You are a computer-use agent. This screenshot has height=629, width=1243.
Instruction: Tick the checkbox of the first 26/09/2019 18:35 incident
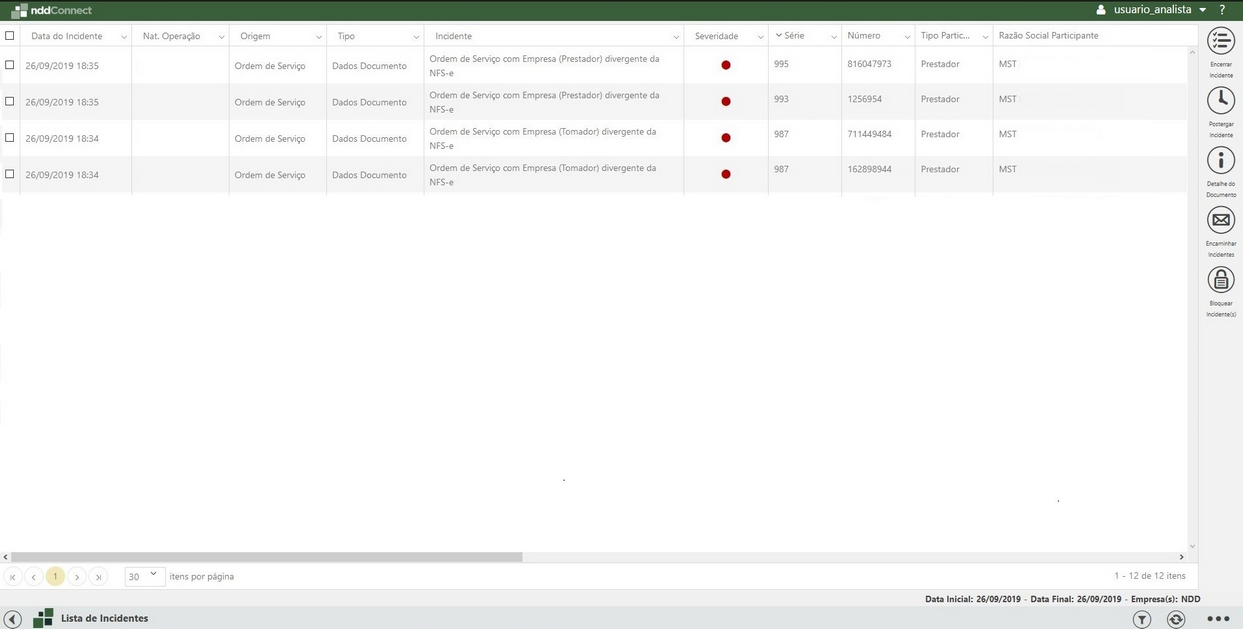[x=10, y=65]
